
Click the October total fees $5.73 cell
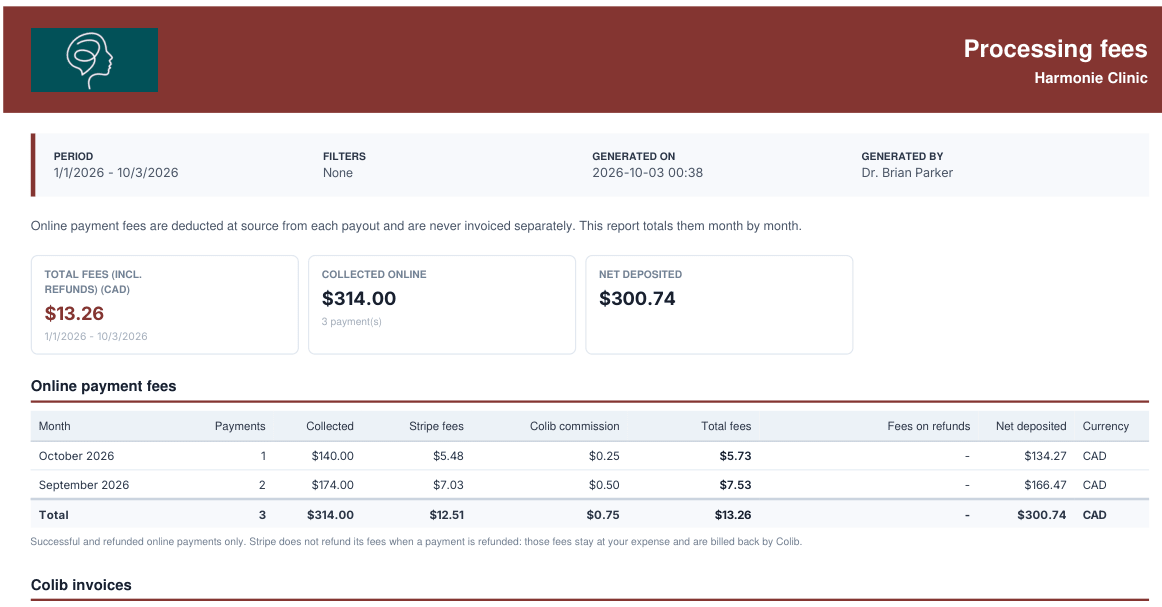click(735, 456)
